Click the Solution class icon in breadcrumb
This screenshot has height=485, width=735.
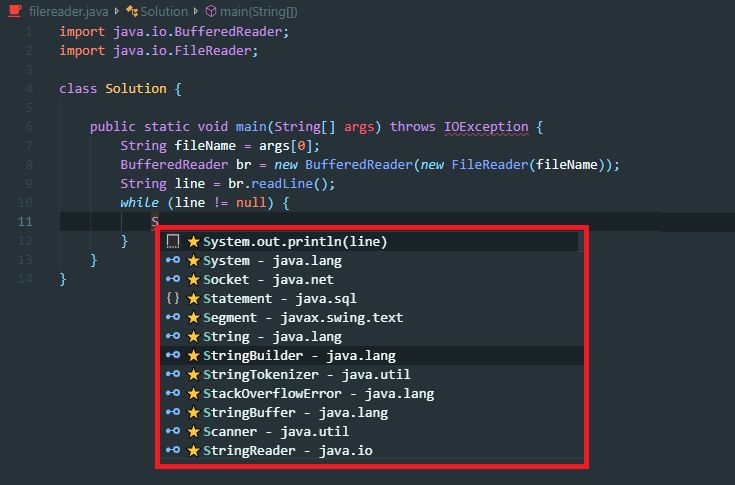[x=131, y=11]
